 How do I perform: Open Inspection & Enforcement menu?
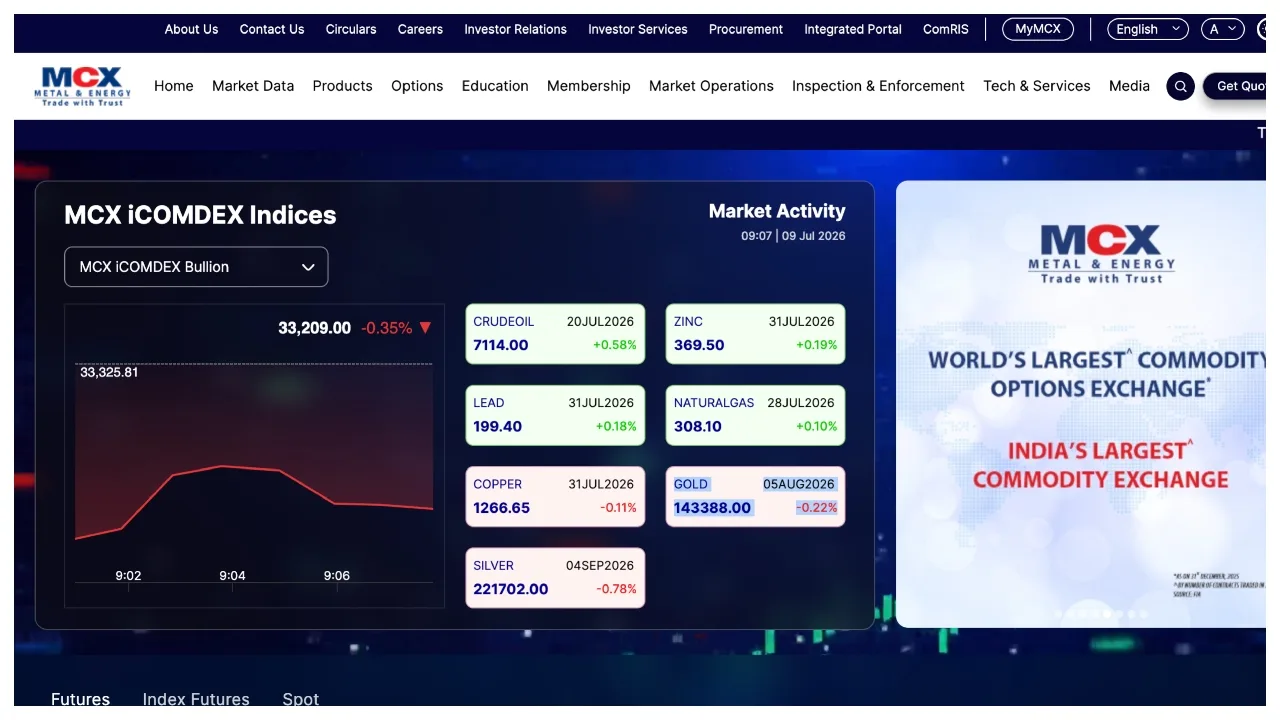(x=878, y=86)
